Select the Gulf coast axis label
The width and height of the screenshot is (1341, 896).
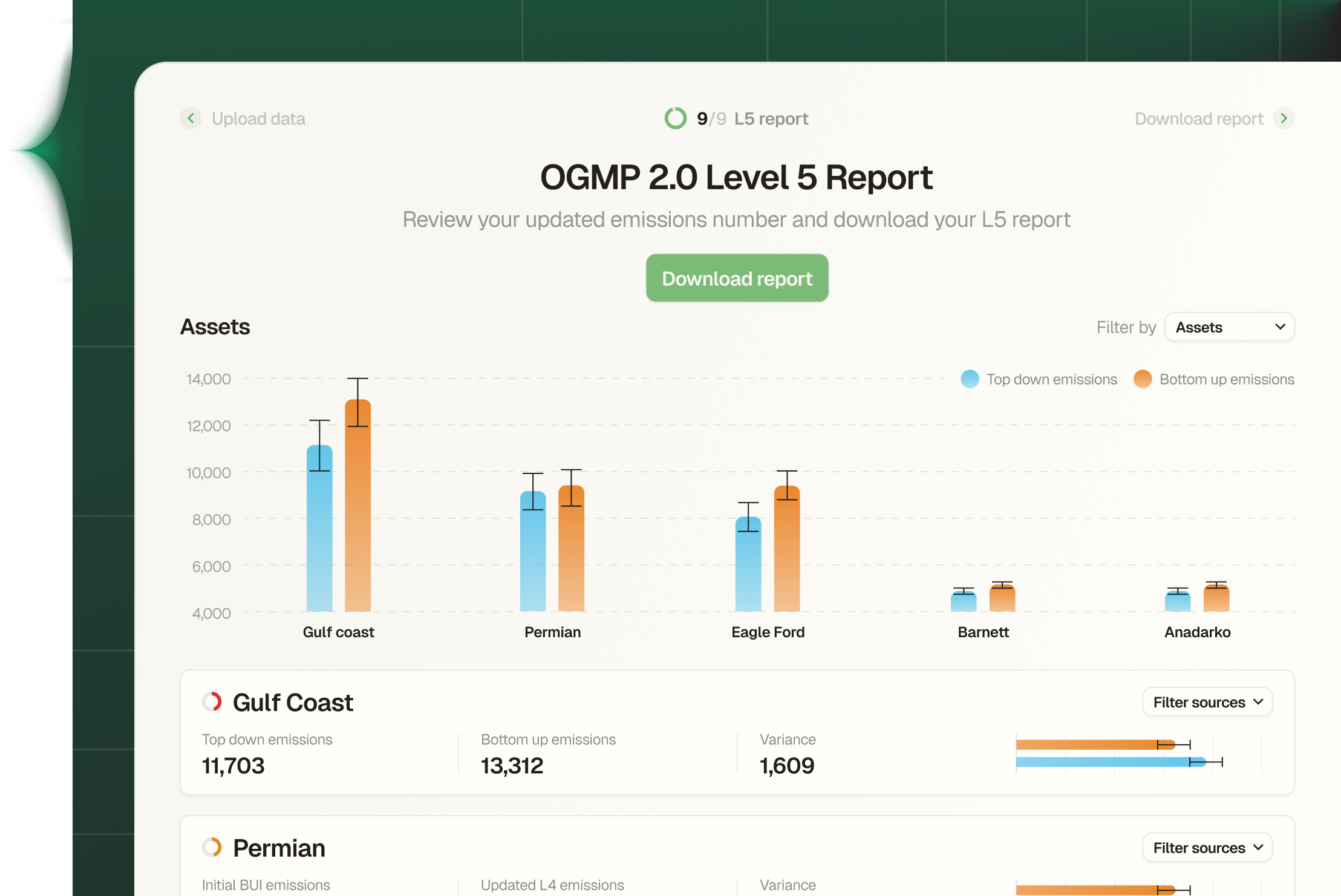point(338,632)
